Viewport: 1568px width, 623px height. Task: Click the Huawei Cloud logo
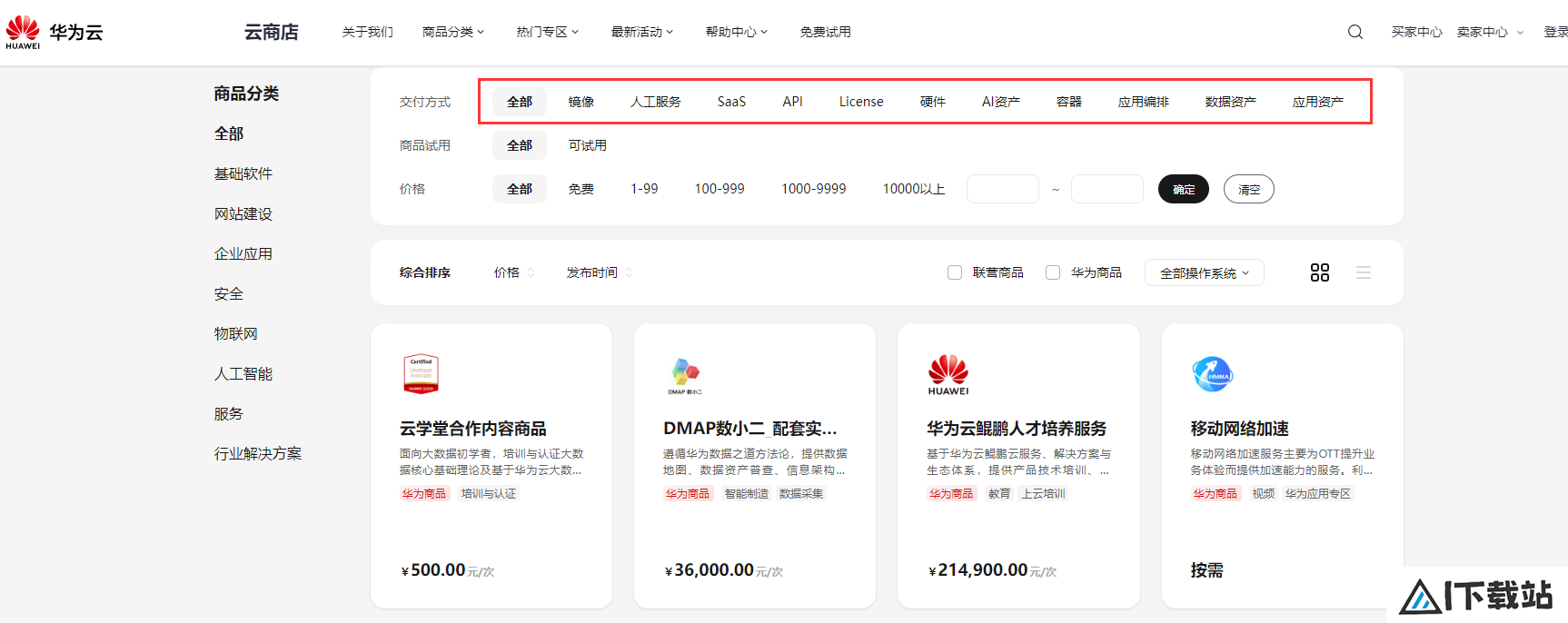pyautogui.click(x=55, y=32)
